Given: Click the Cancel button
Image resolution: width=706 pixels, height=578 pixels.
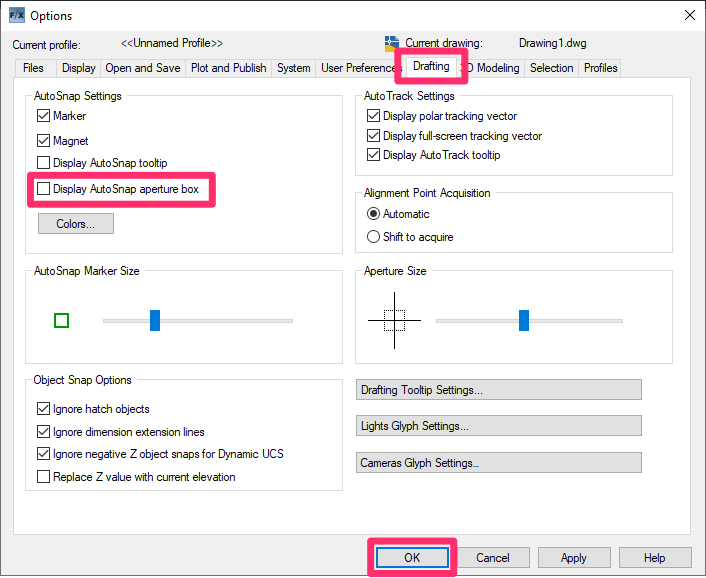Looking at the screenshot, I should click(493, 558).
